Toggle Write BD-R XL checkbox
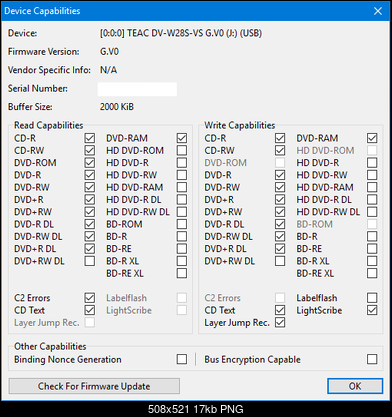 point(372,261)
